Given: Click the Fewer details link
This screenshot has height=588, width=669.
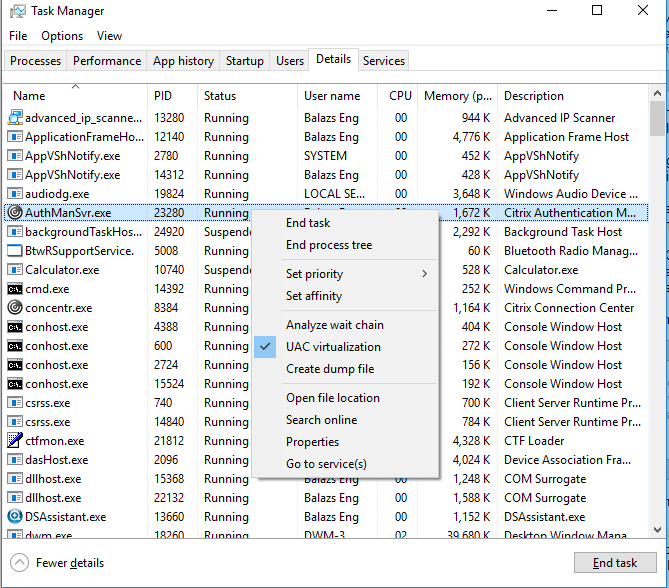Looking at the screenshot, I should click(x=70, y=563).
